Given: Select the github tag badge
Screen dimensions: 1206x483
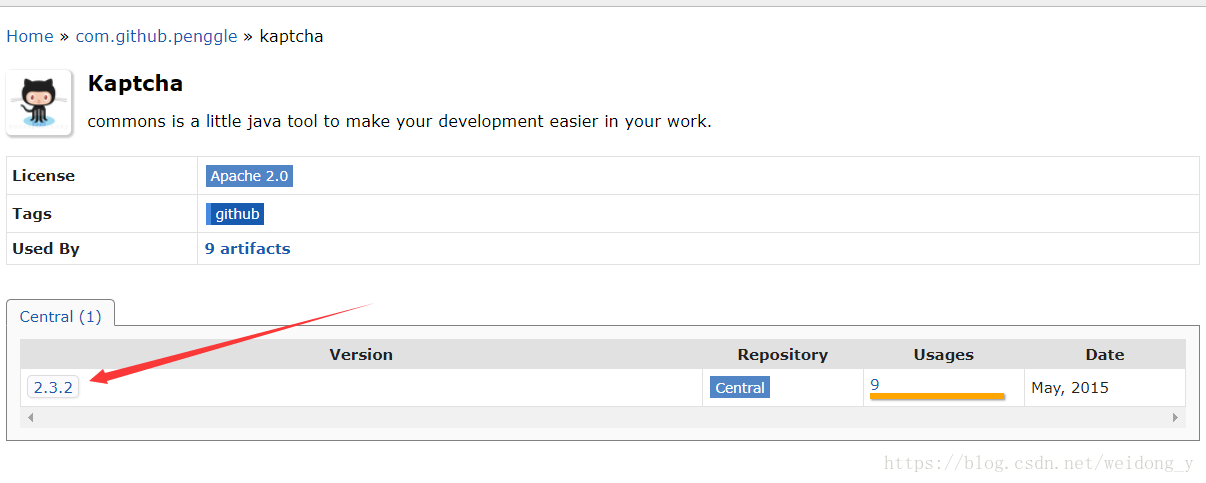Looking at the screenshot, I should [237, 213].
